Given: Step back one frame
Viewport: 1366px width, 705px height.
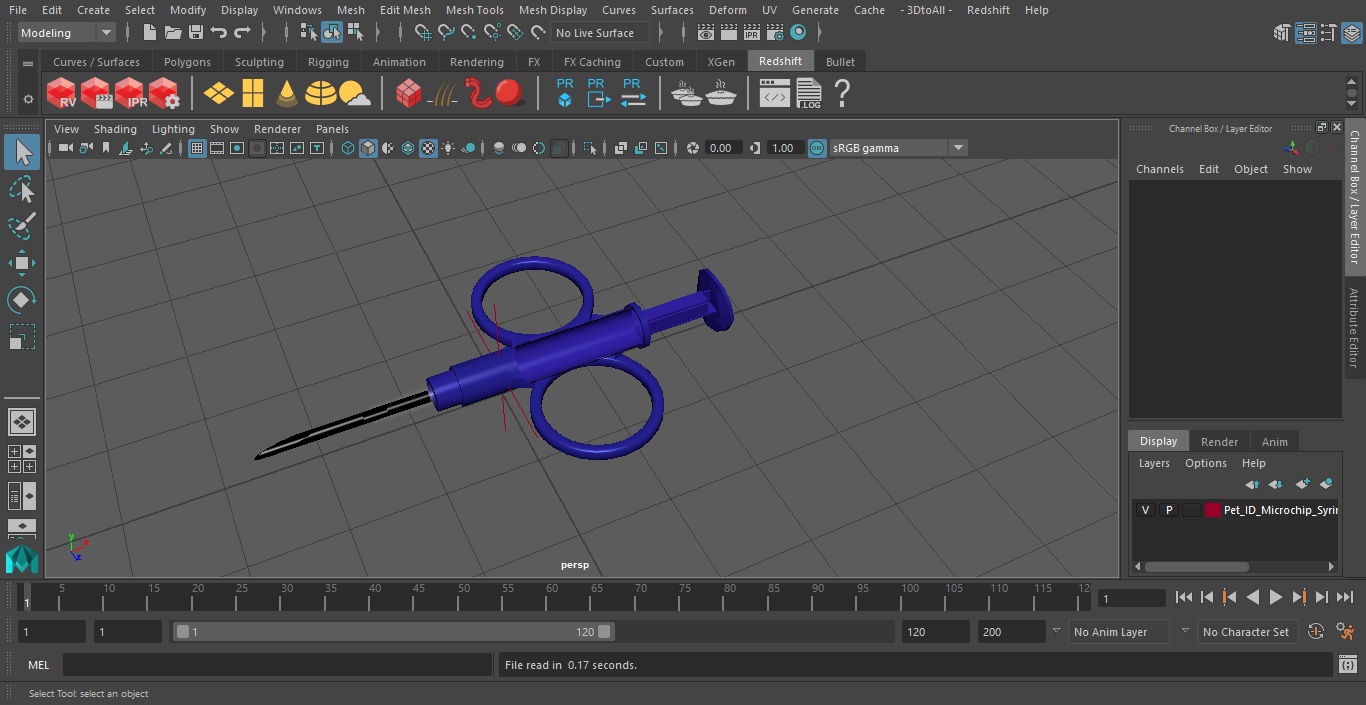Looking at the screenshot, I should (1207, 597).
